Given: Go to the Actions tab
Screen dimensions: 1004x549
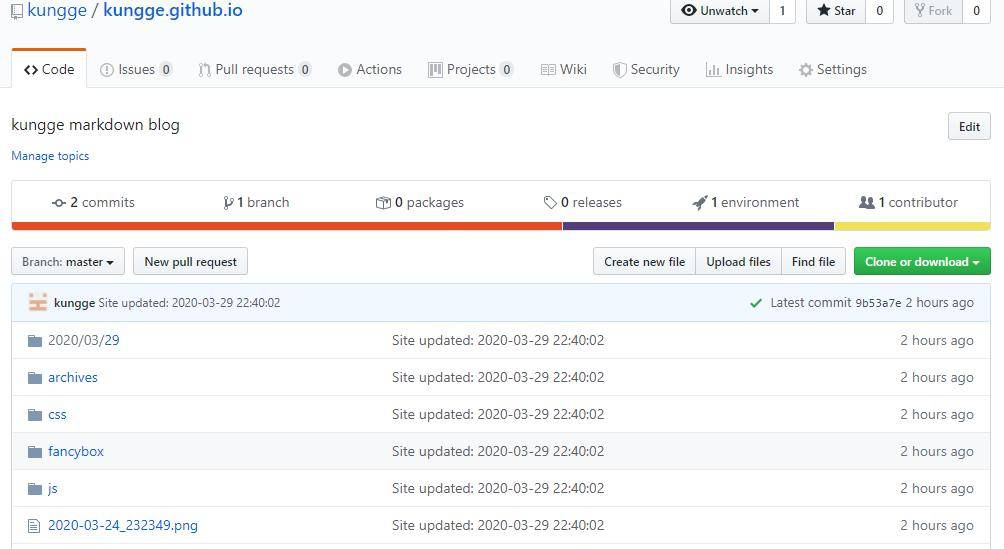Looking at the screenshot, I should [x=370, y=69].
